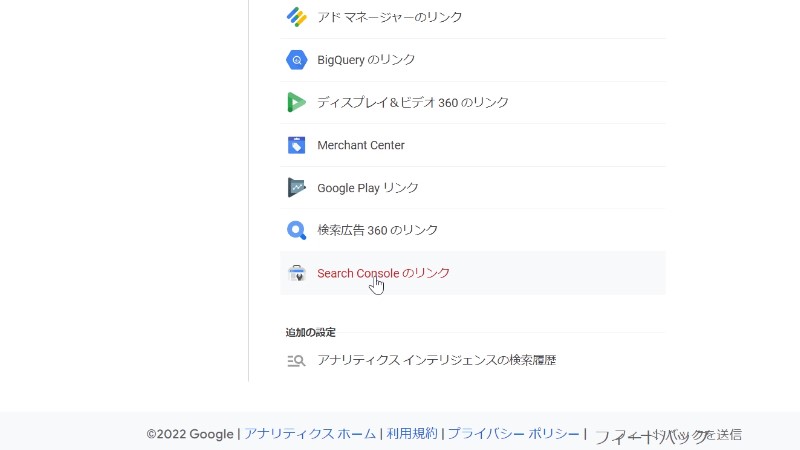Go to アナリティクス ホーム footer link
The height and width of the screenshot is (450, 800).
coord(310,434)
